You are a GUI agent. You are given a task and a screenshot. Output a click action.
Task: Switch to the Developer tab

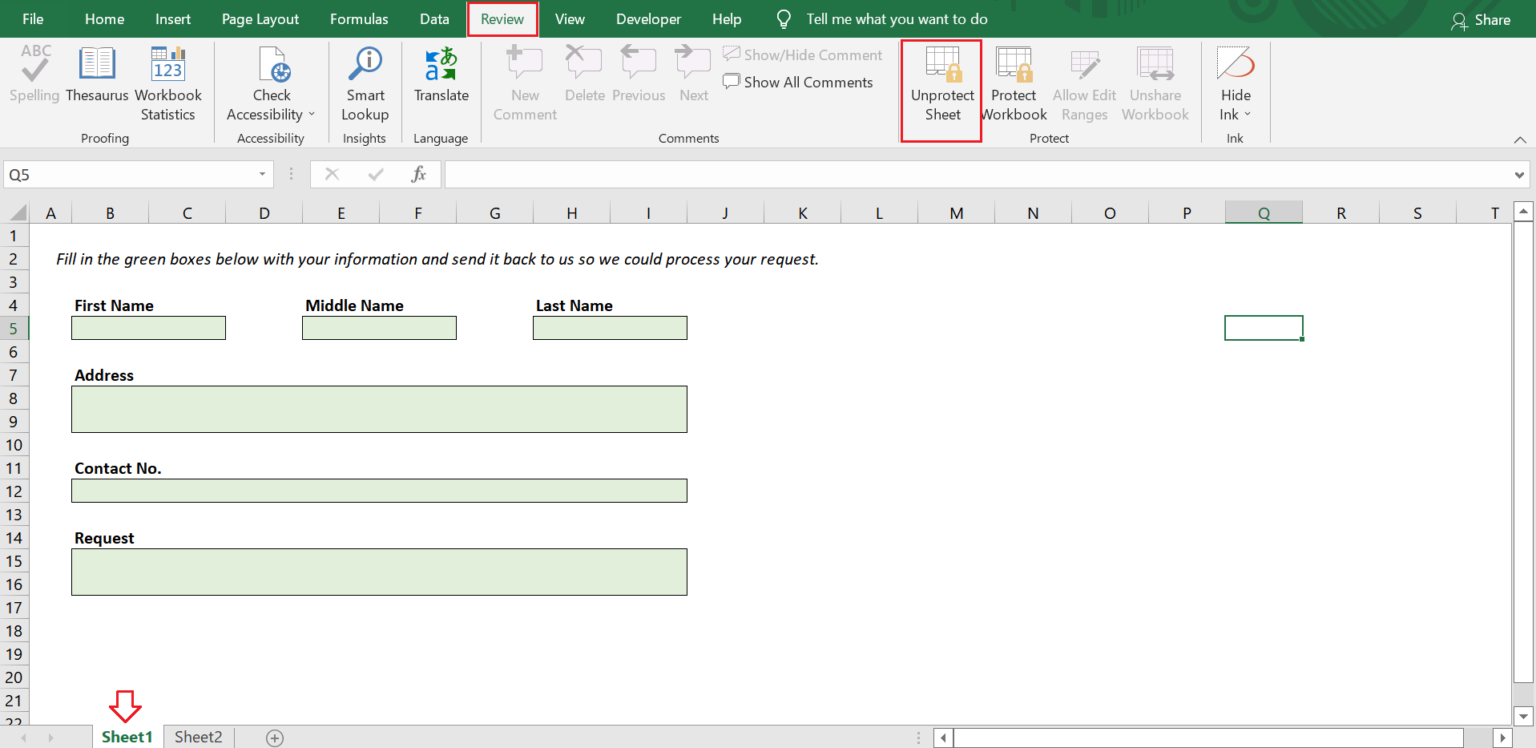tap(648, 18)
